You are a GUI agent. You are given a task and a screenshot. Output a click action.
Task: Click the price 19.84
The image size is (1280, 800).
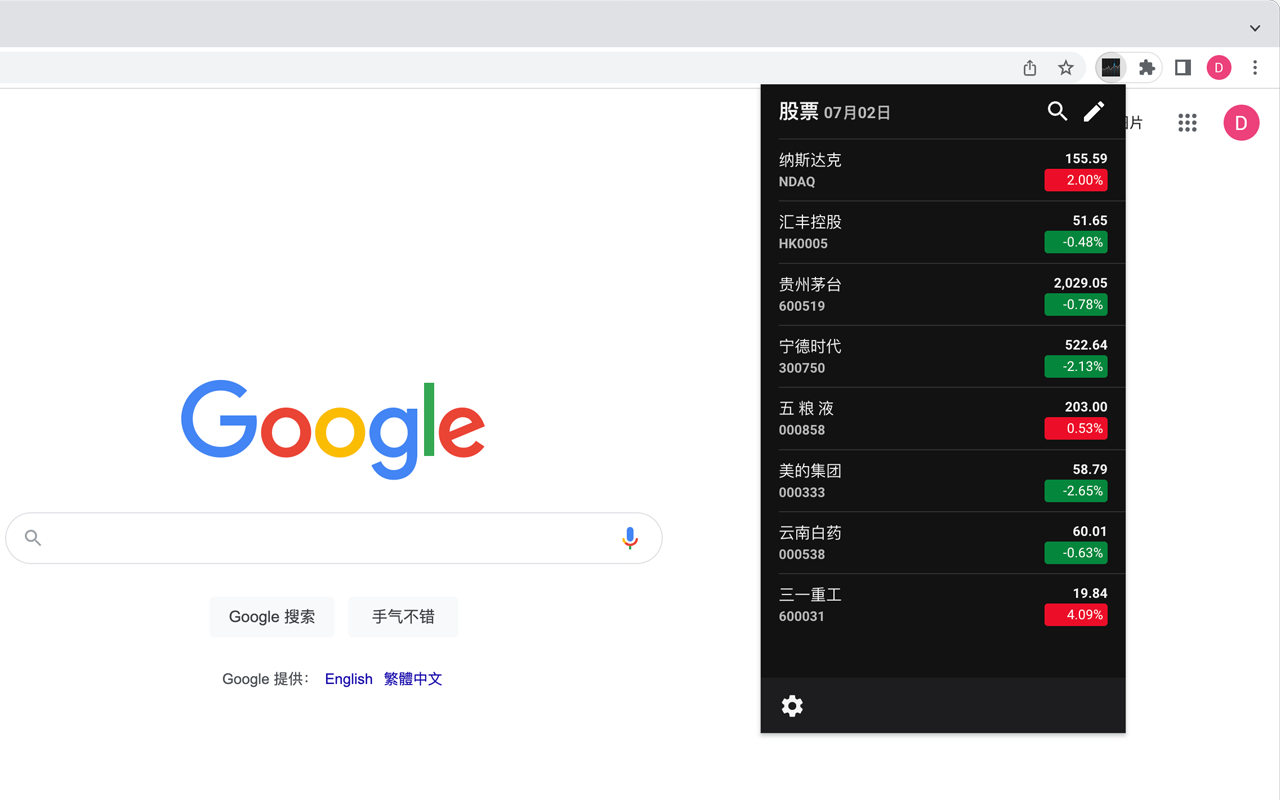click(1090, 593)
